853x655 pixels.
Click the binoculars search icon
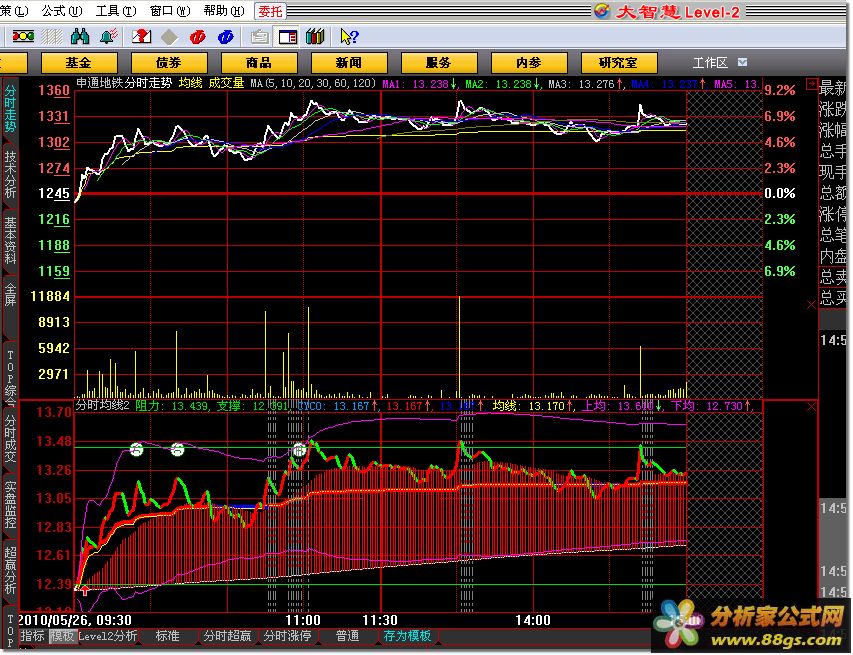[x=81, y=37]
